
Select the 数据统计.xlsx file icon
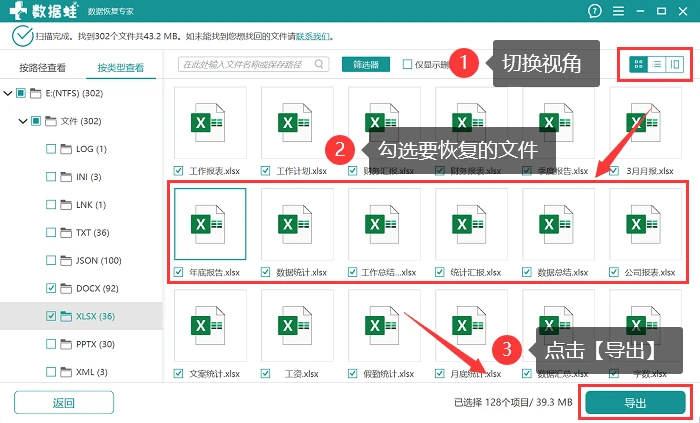point(297,224)
